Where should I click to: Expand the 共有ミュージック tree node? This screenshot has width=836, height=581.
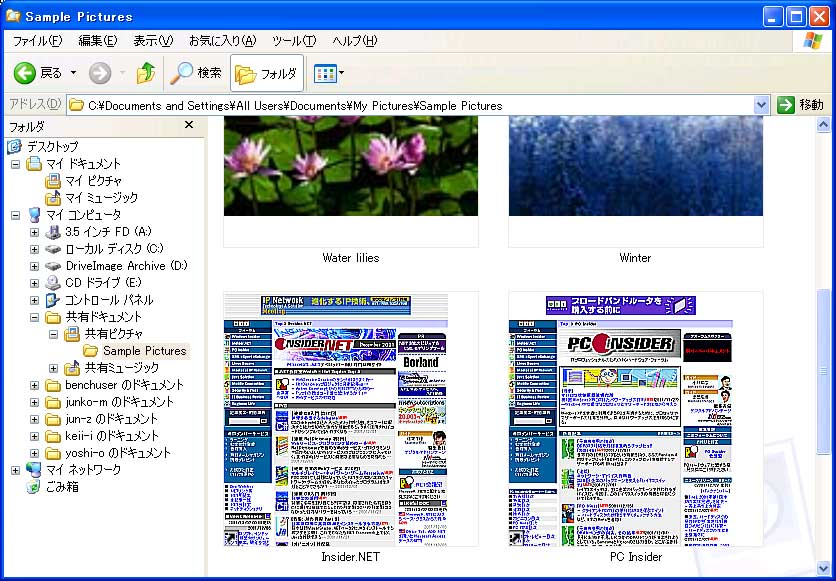(53, 368)
